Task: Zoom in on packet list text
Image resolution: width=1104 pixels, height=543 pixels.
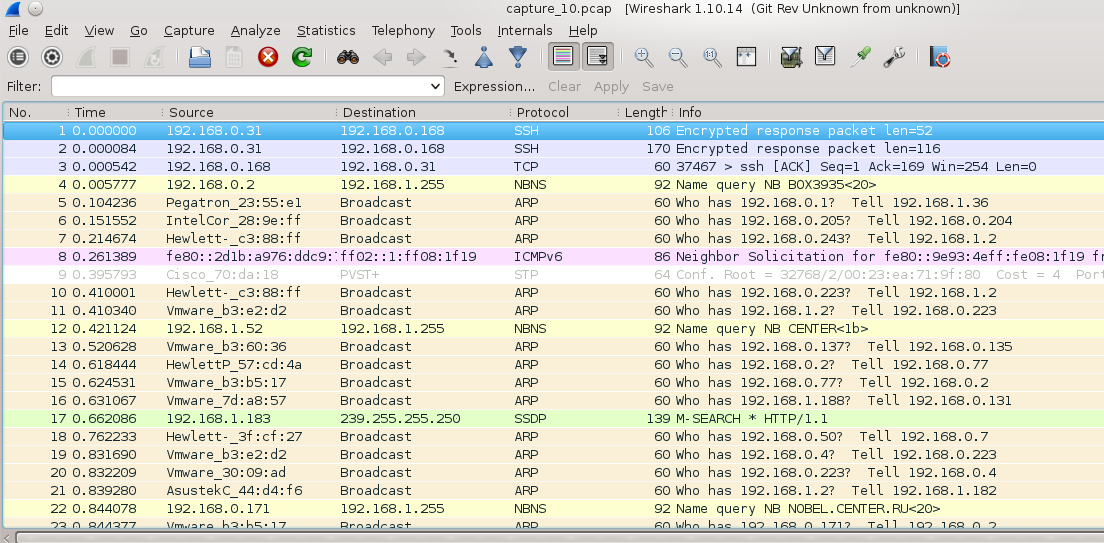Action: (644, 57)
